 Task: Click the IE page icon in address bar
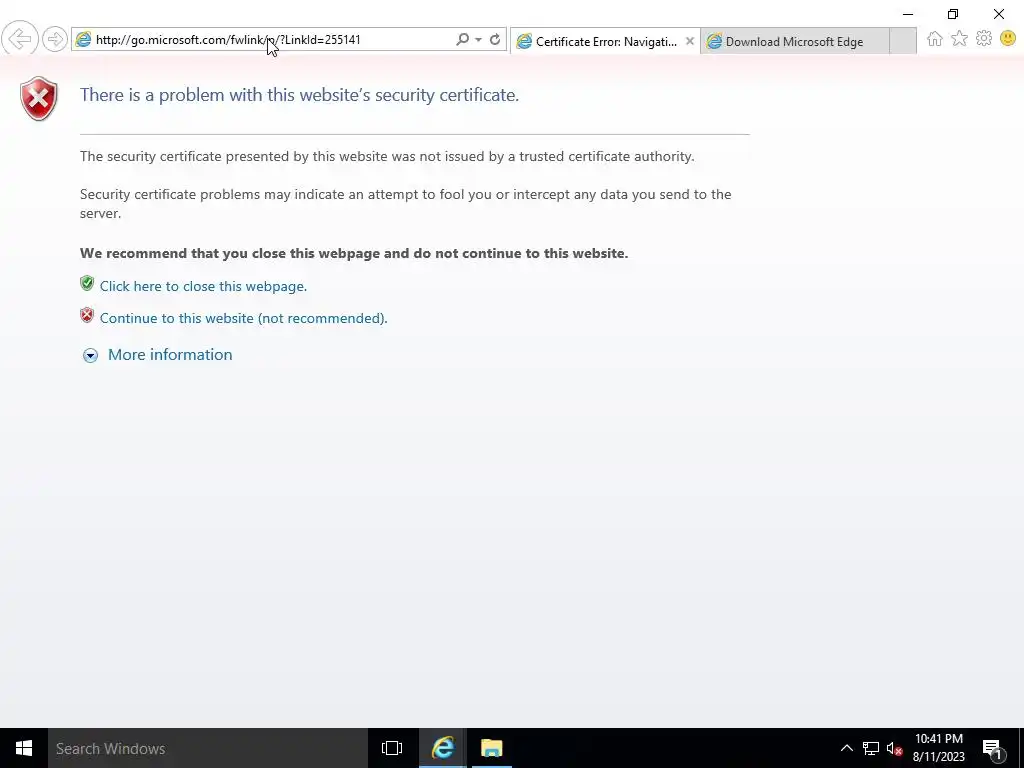click(83, 40)
